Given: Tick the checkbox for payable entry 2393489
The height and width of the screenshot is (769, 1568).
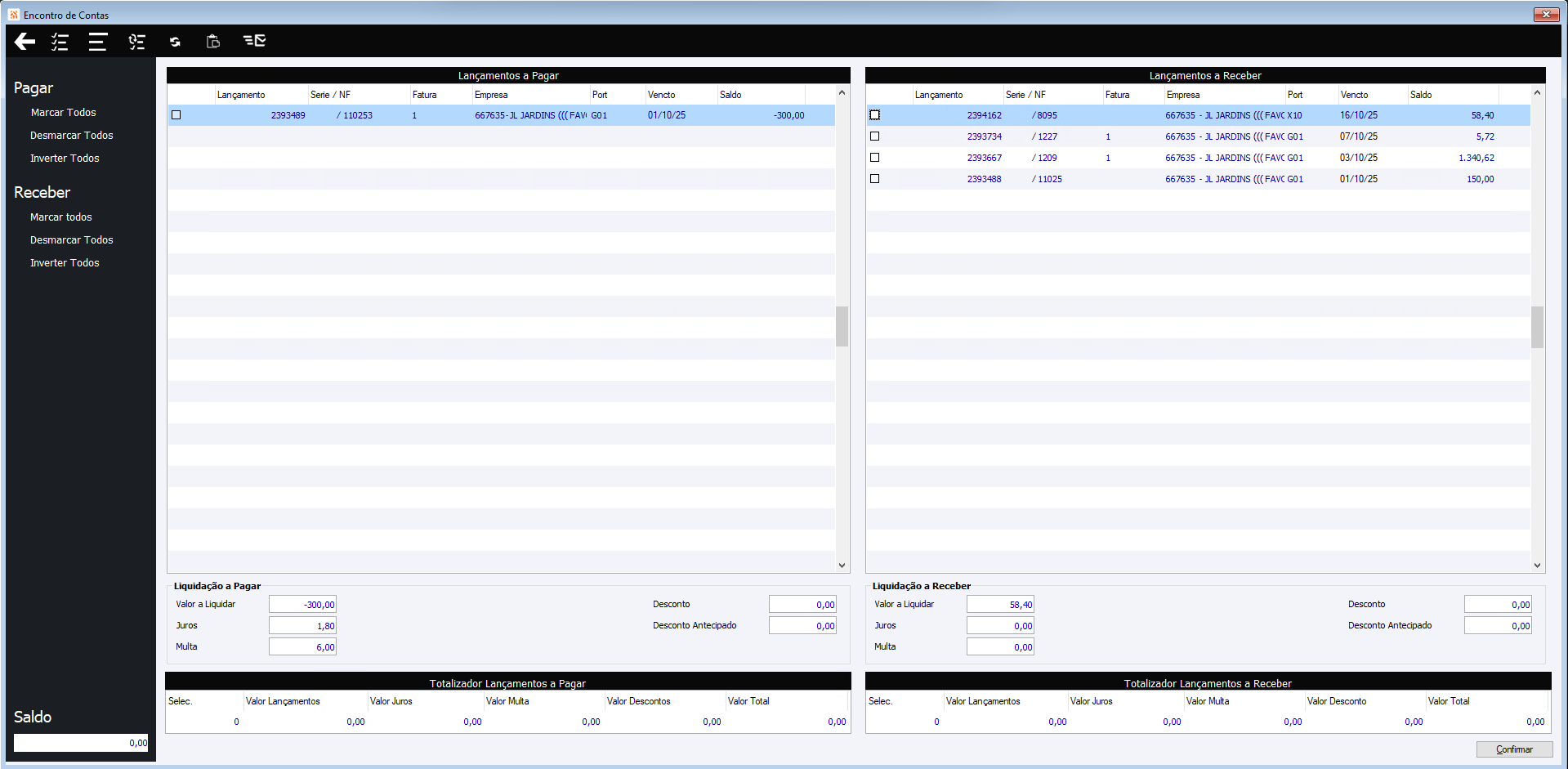Looking at the screenshot, I should pyautogui.click(x=176, y=115).
